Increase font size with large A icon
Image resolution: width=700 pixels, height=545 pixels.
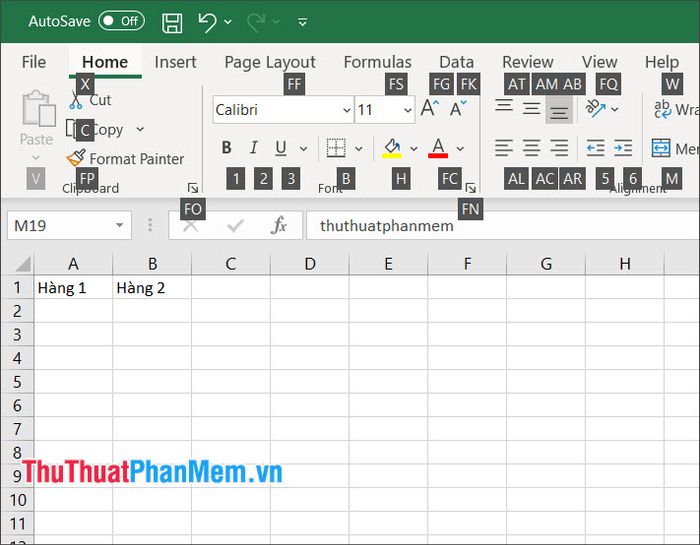coord(429,108)
